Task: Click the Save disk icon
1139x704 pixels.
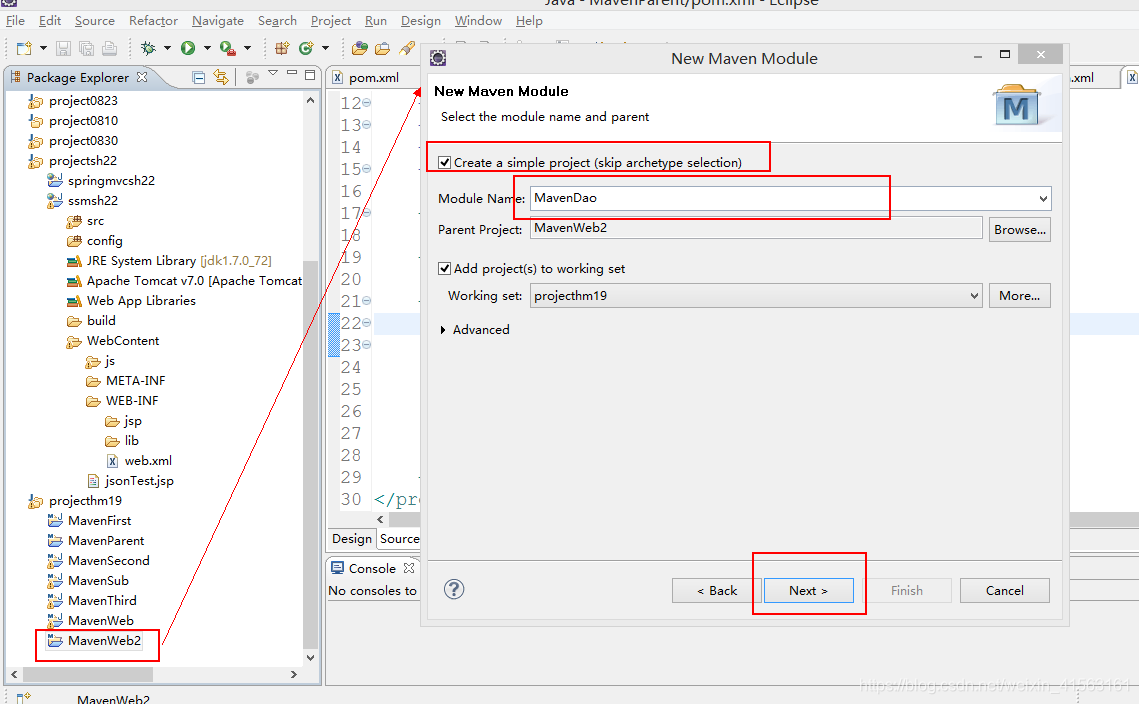Action: [63, 48]
